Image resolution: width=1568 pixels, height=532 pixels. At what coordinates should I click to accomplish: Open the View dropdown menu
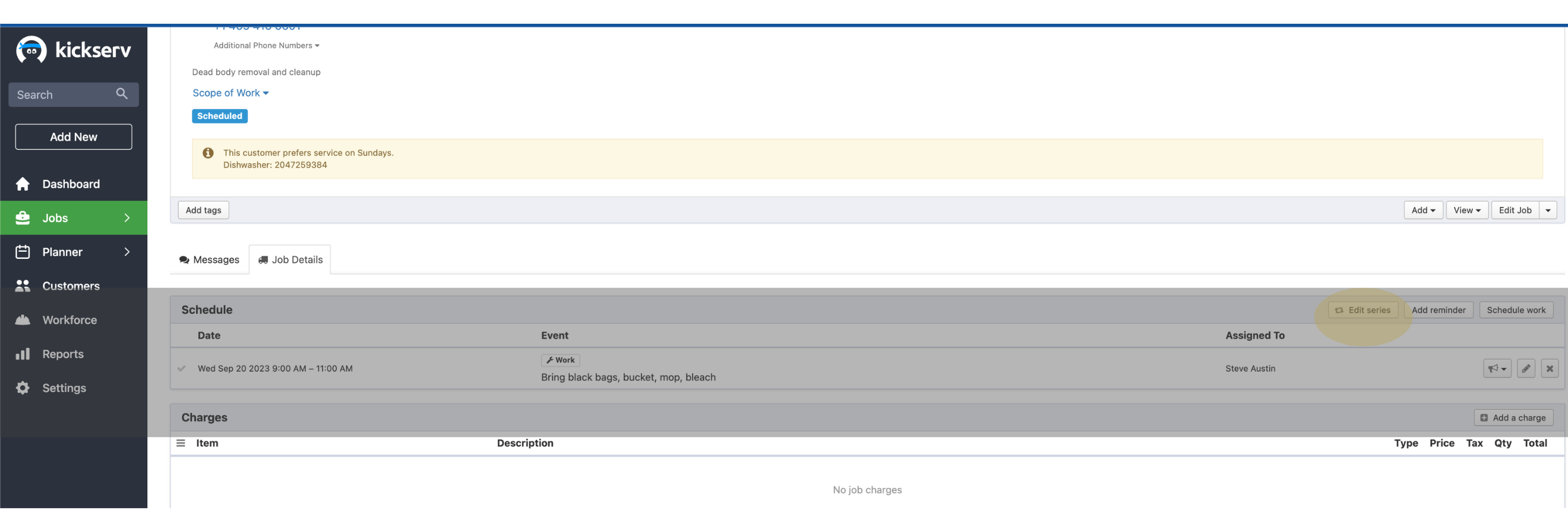pos(1467,211)
